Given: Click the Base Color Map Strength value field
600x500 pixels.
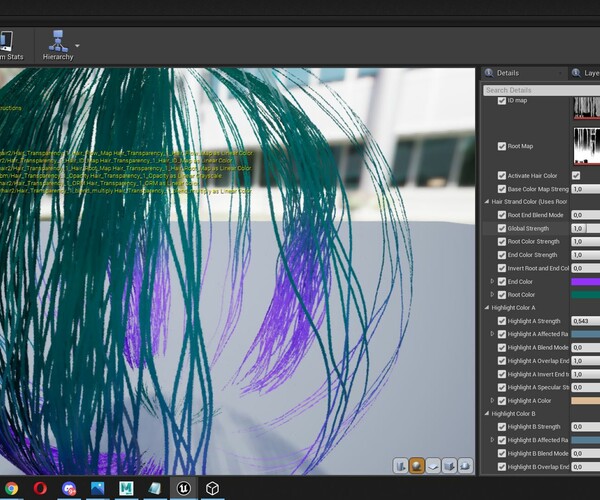Looking at the screenshot, I should (x=585, y=189).
